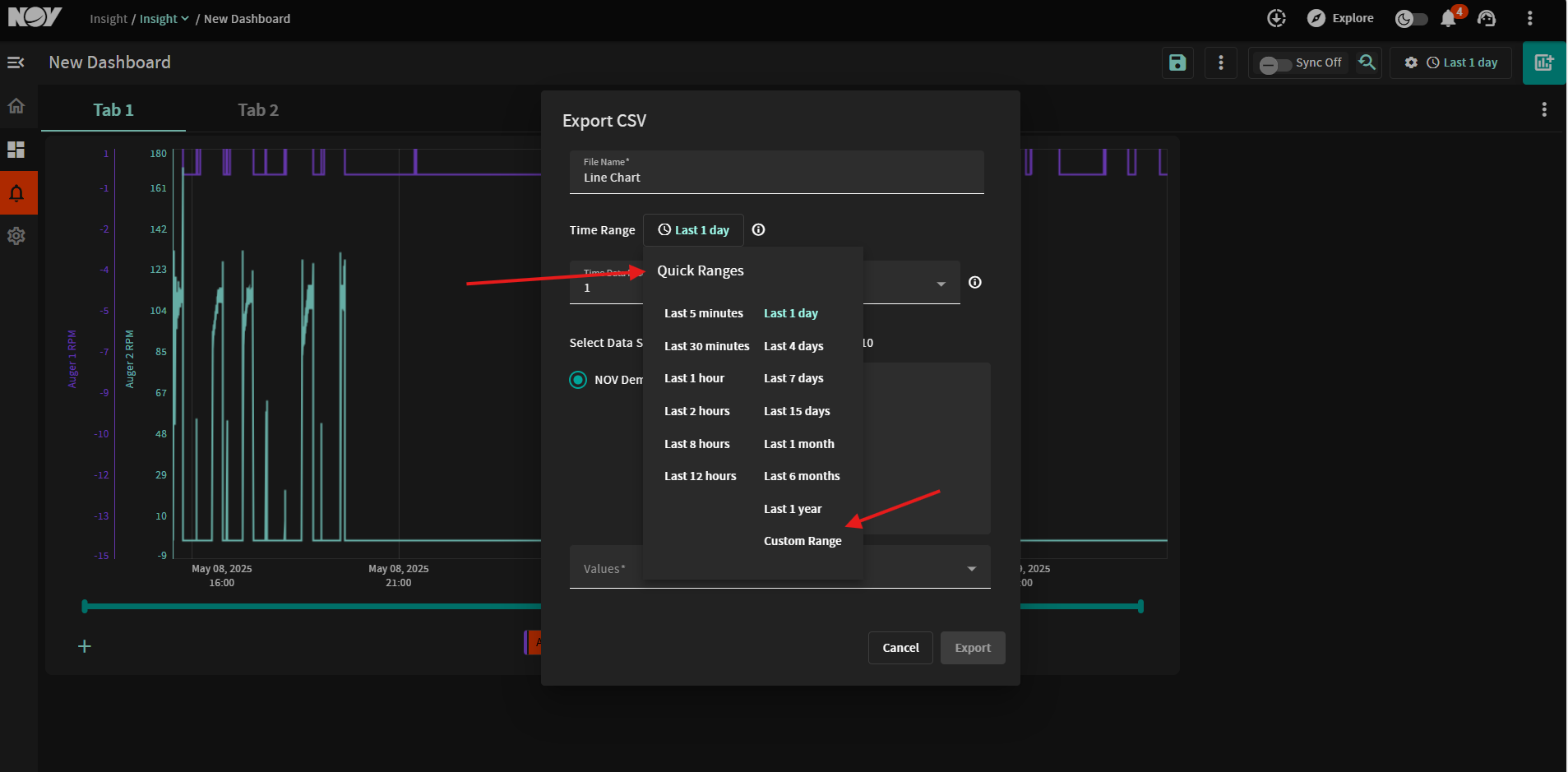This screenshot has height=772, width=1568.
Task: Select Last 7 days quick range
Action: [x=793, y=378]
